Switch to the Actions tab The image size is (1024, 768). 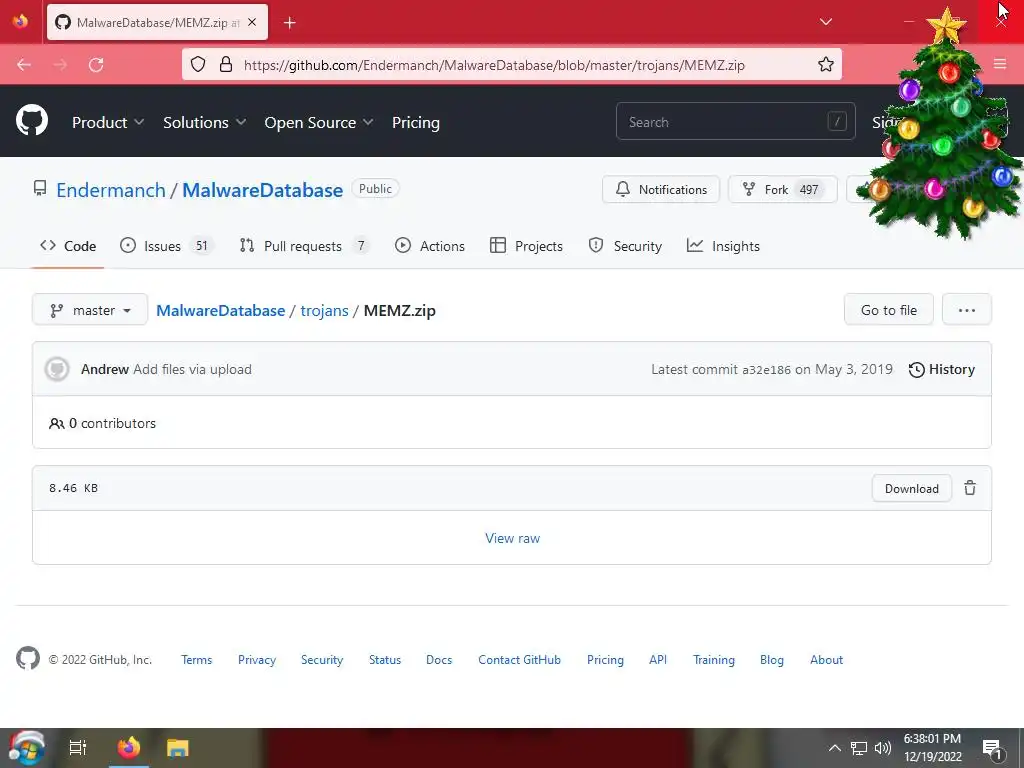click(430, 246)
